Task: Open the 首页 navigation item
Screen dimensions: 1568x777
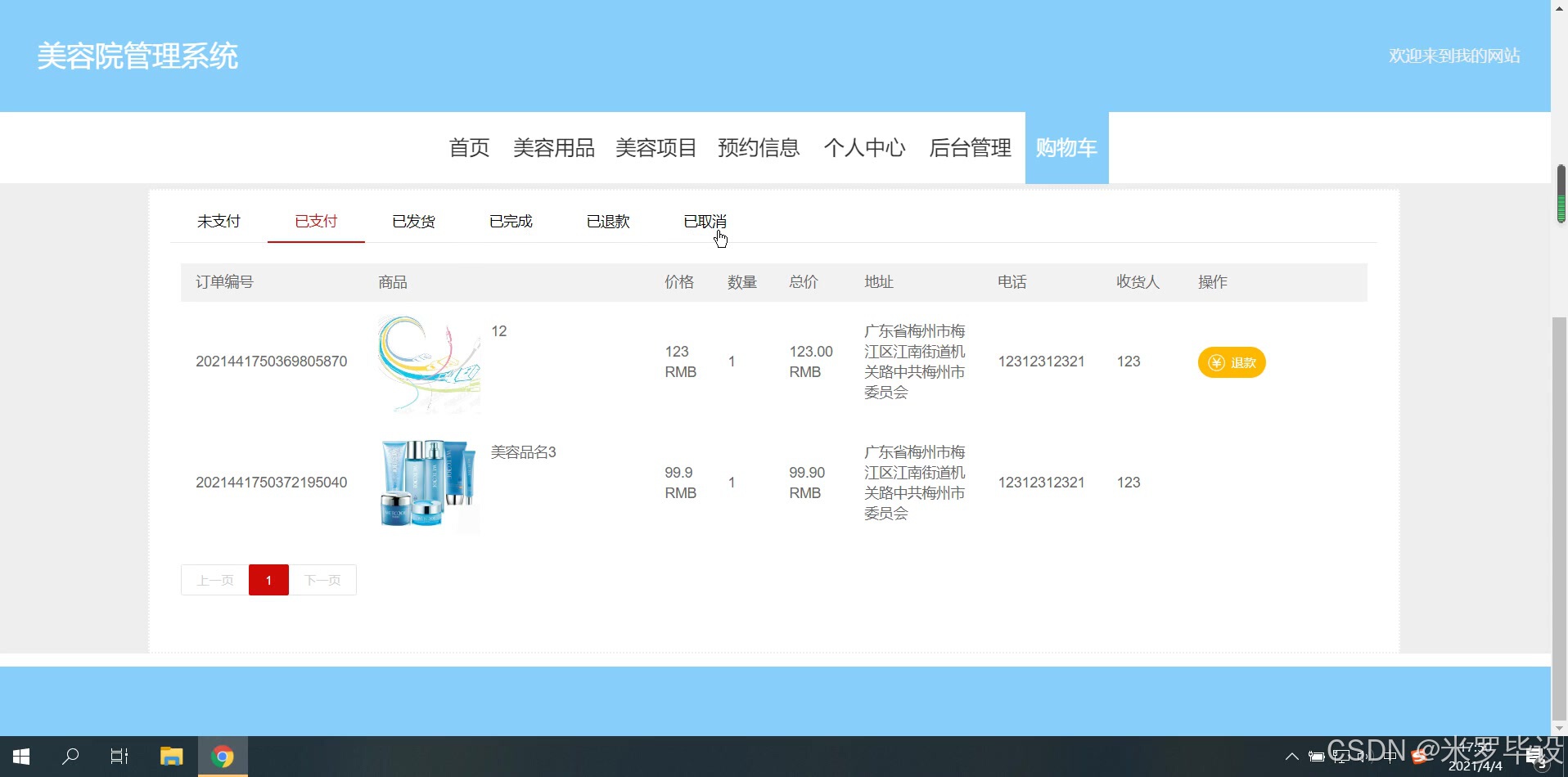Action: (x=469, y=148)
